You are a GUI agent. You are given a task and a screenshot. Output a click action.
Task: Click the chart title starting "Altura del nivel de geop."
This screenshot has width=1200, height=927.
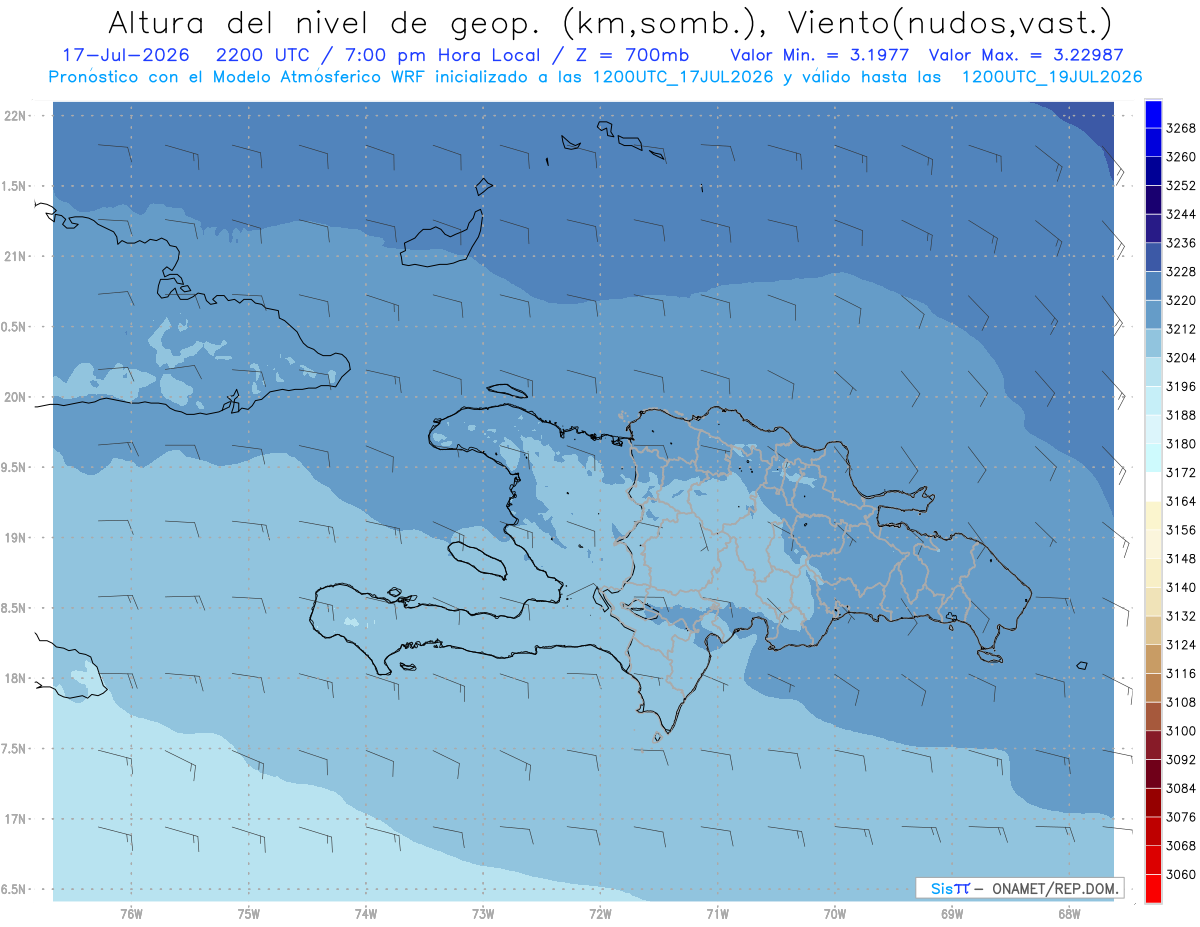tap(609, 22)
